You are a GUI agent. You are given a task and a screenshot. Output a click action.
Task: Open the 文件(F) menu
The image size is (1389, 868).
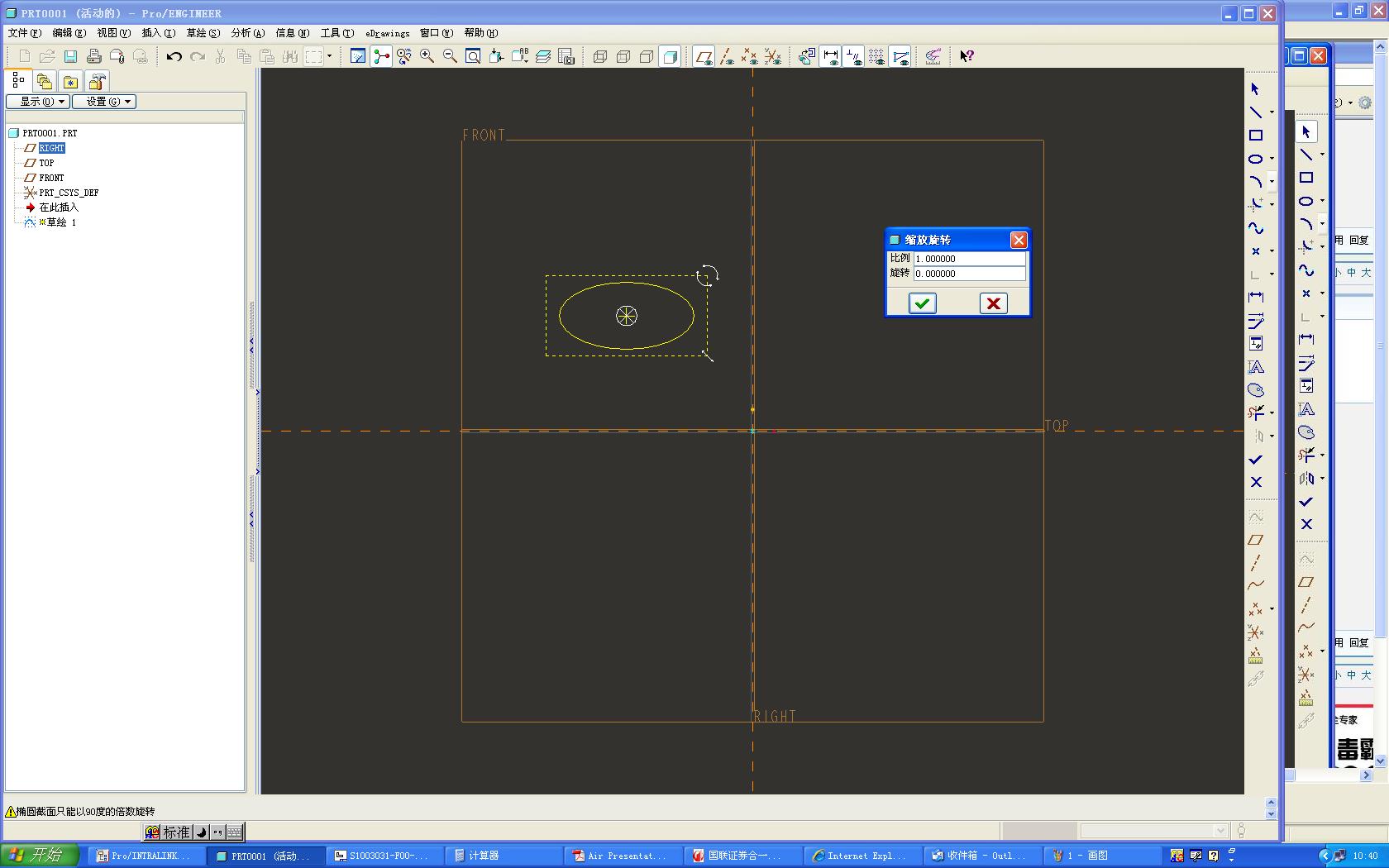[24, 33]
